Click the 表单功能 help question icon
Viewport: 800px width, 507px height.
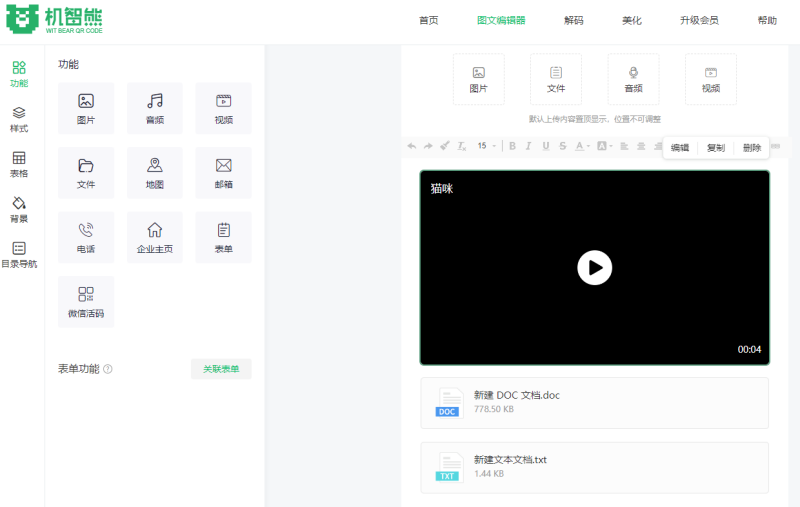[108, 369]
